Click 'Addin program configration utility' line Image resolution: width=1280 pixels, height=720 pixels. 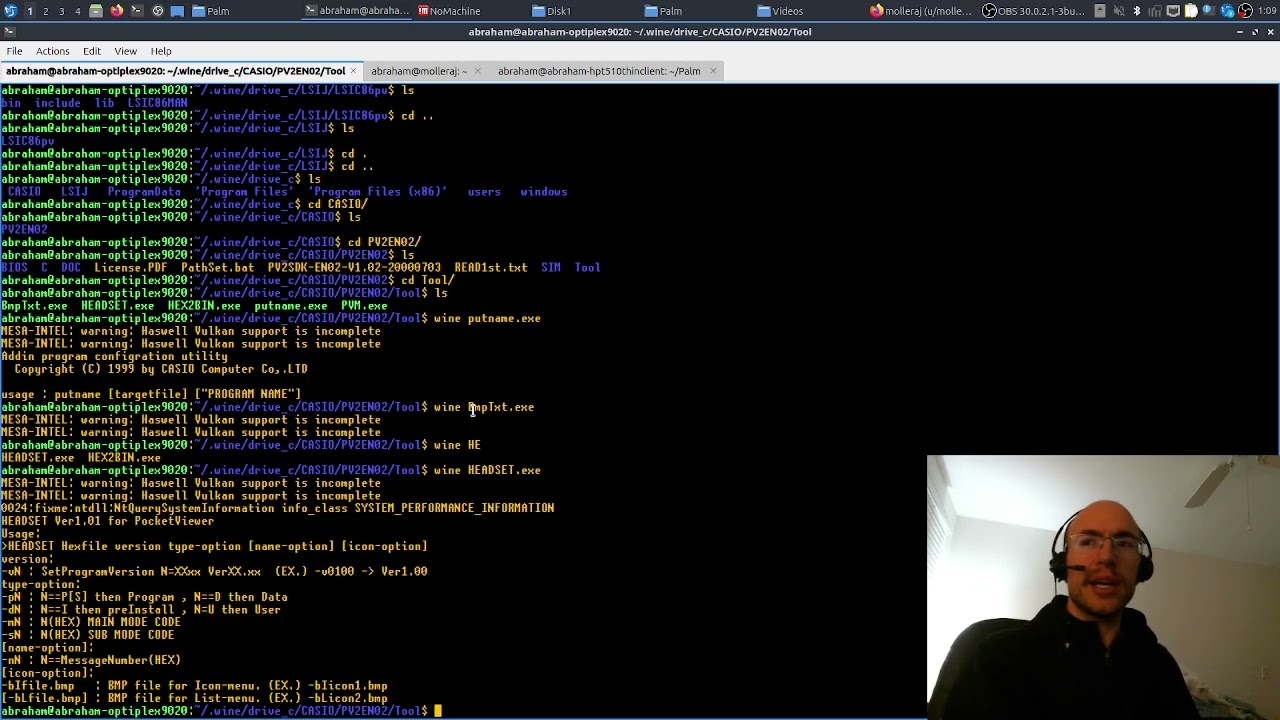click(x=114, y=356)
